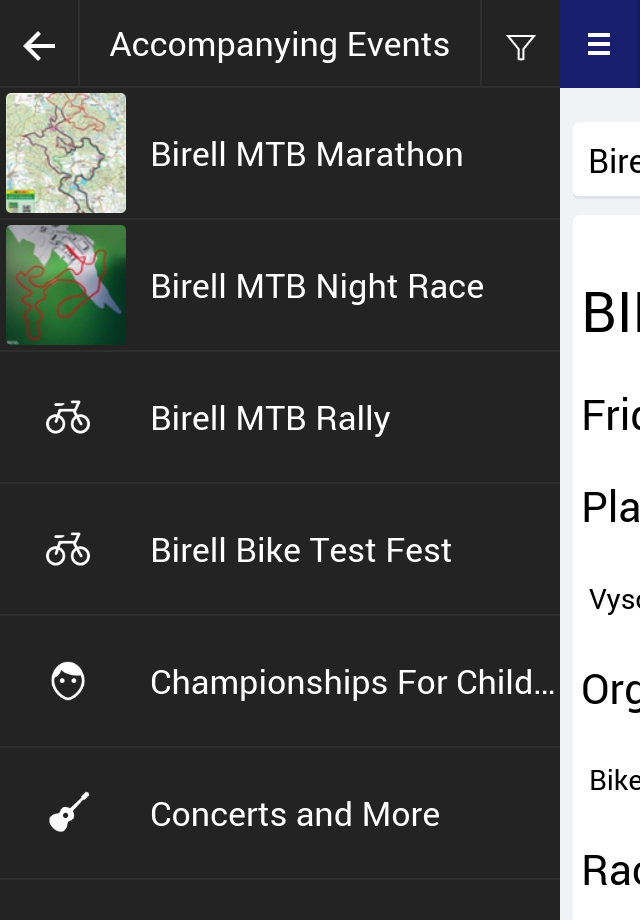Click the bicycle icon beside Birell MTB Rally
Viewport: 640px width, 920px height.
[x=68, y=418]
